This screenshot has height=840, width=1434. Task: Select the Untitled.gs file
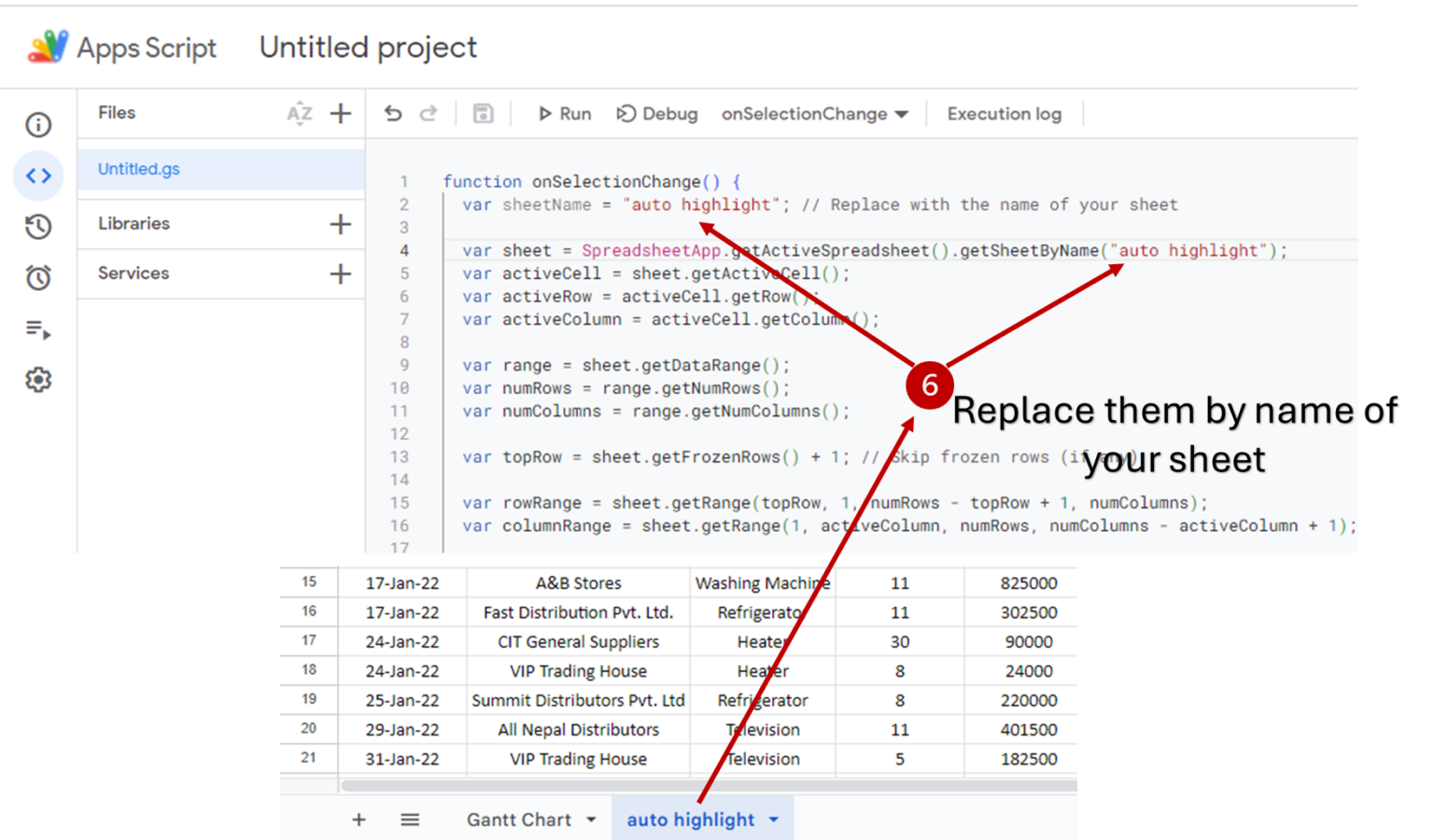point(139,169)
